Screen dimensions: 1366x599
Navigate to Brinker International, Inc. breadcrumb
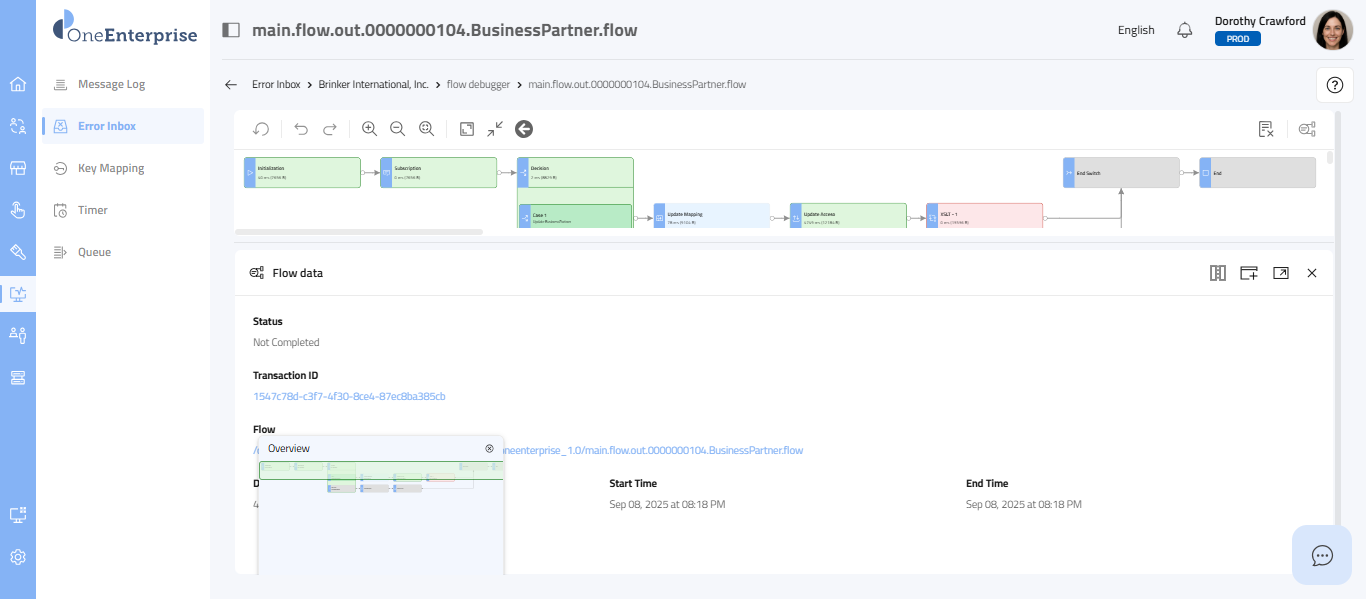(373, 85)
